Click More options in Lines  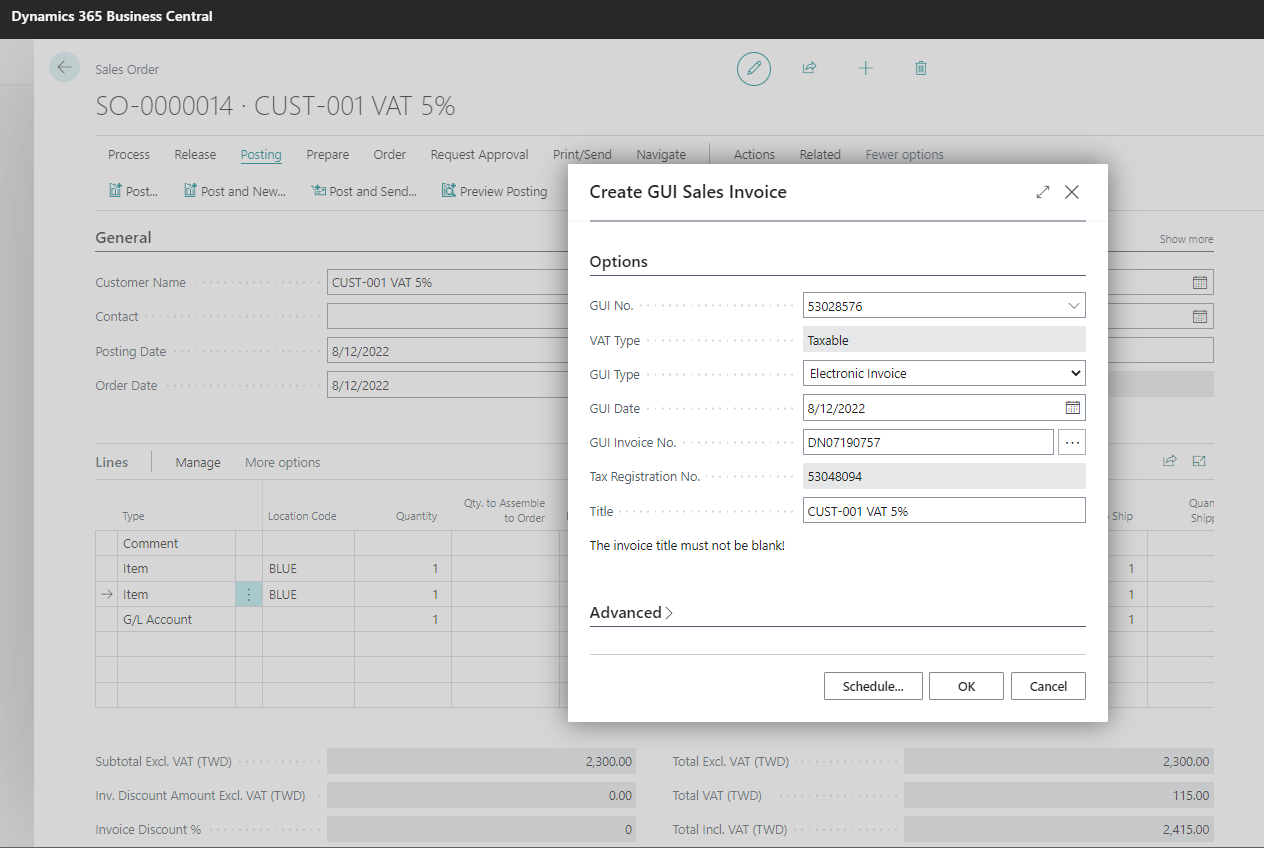283,463
